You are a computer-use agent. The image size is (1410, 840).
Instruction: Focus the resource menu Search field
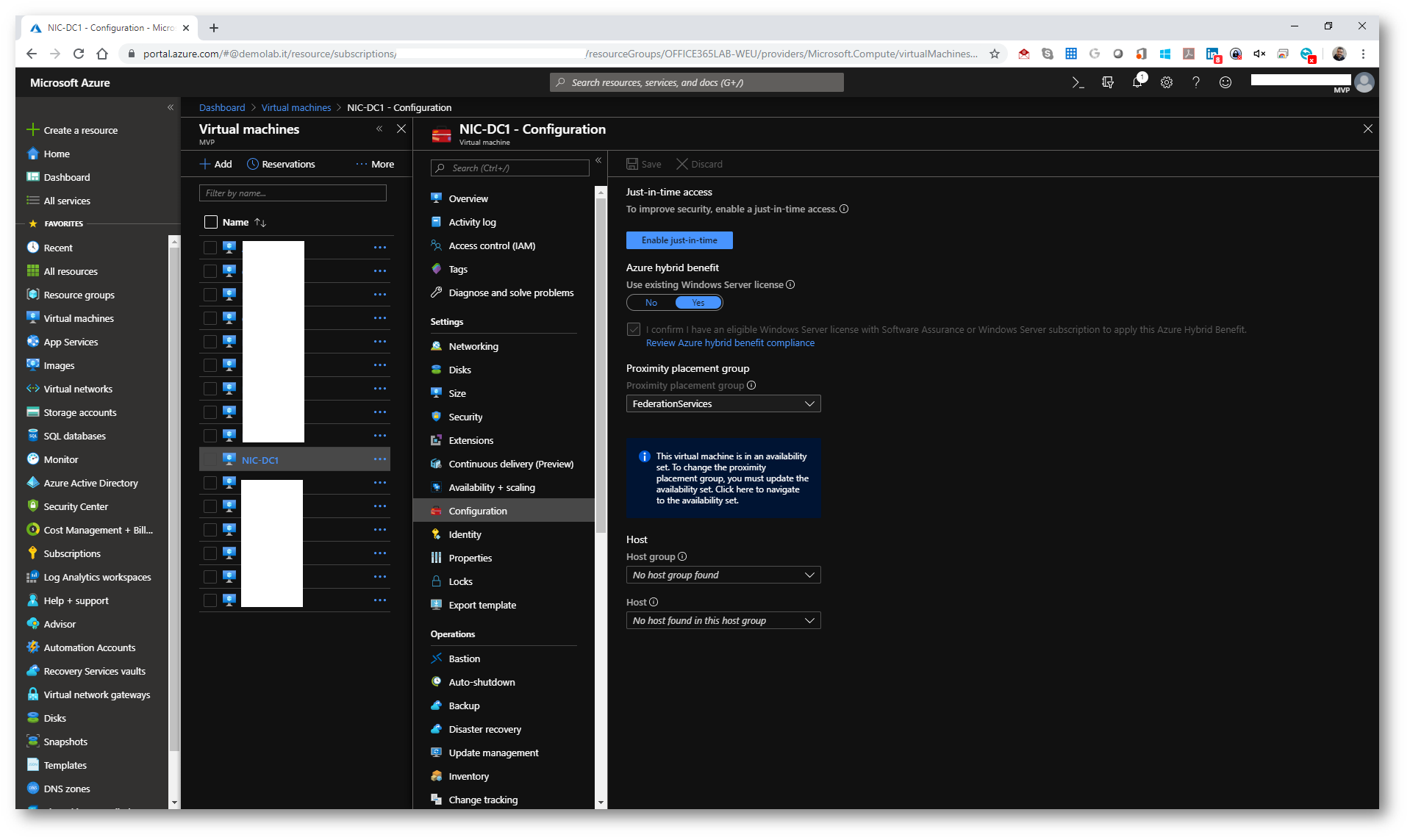tap(510, 168)
